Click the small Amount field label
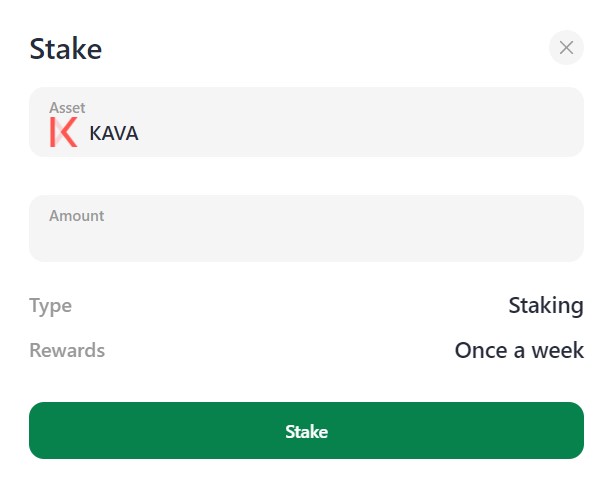Image resolution: width=613 pixels, height=483 pixels. [x=76, y=215]
